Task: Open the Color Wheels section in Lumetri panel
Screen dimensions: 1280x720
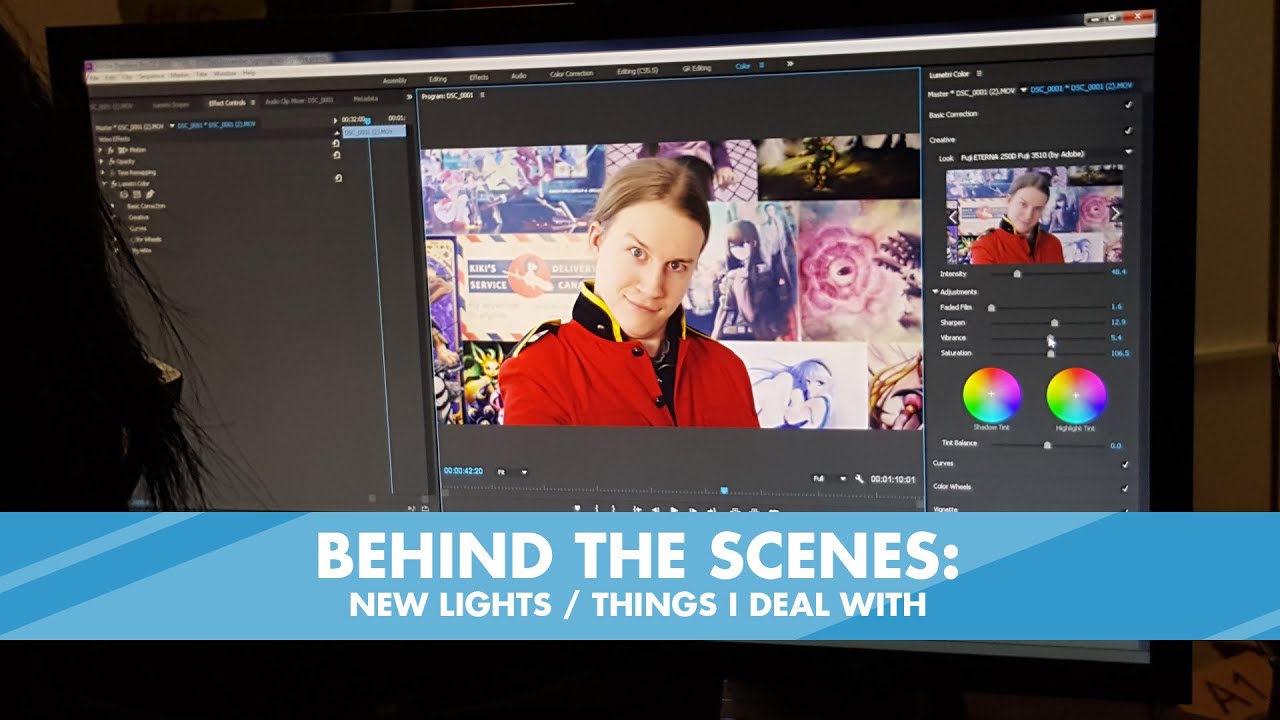Action: (951, 487)
